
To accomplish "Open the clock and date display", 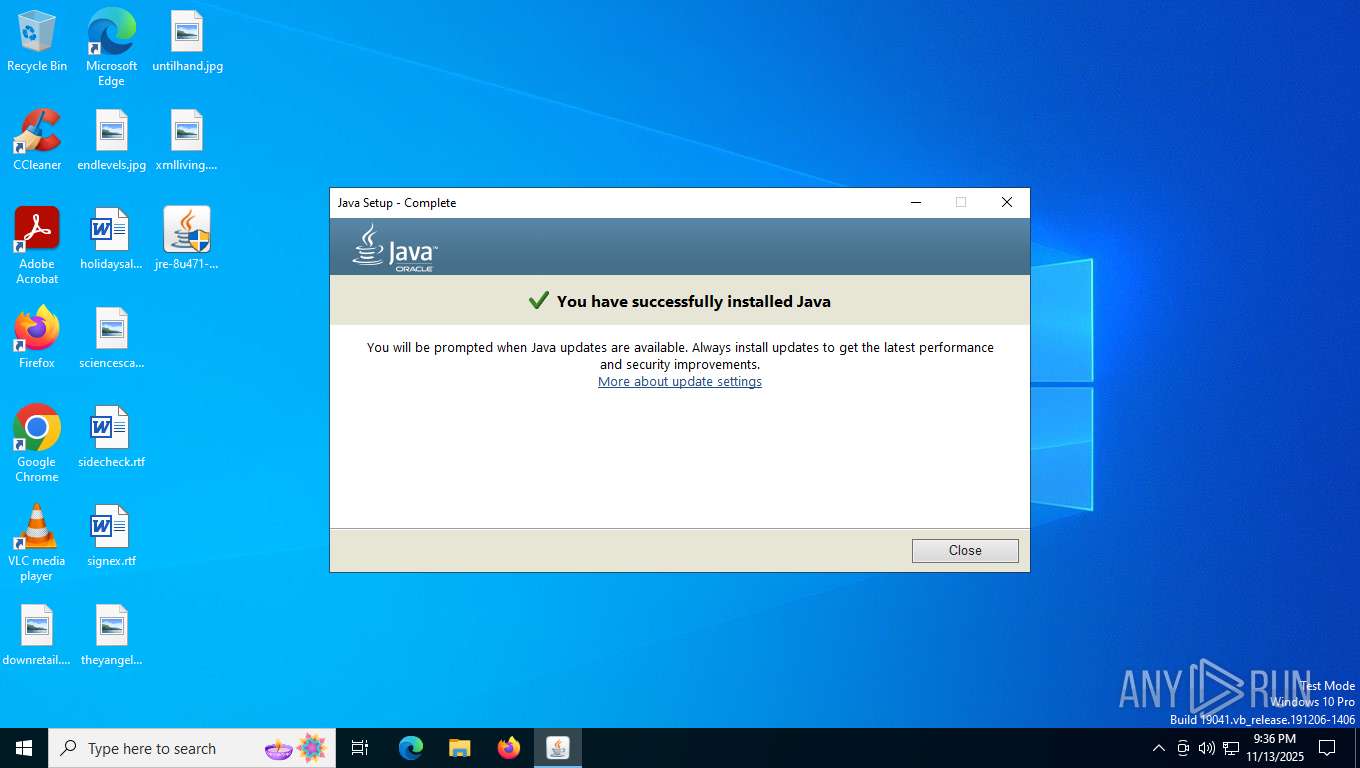I will point(1275,748).
